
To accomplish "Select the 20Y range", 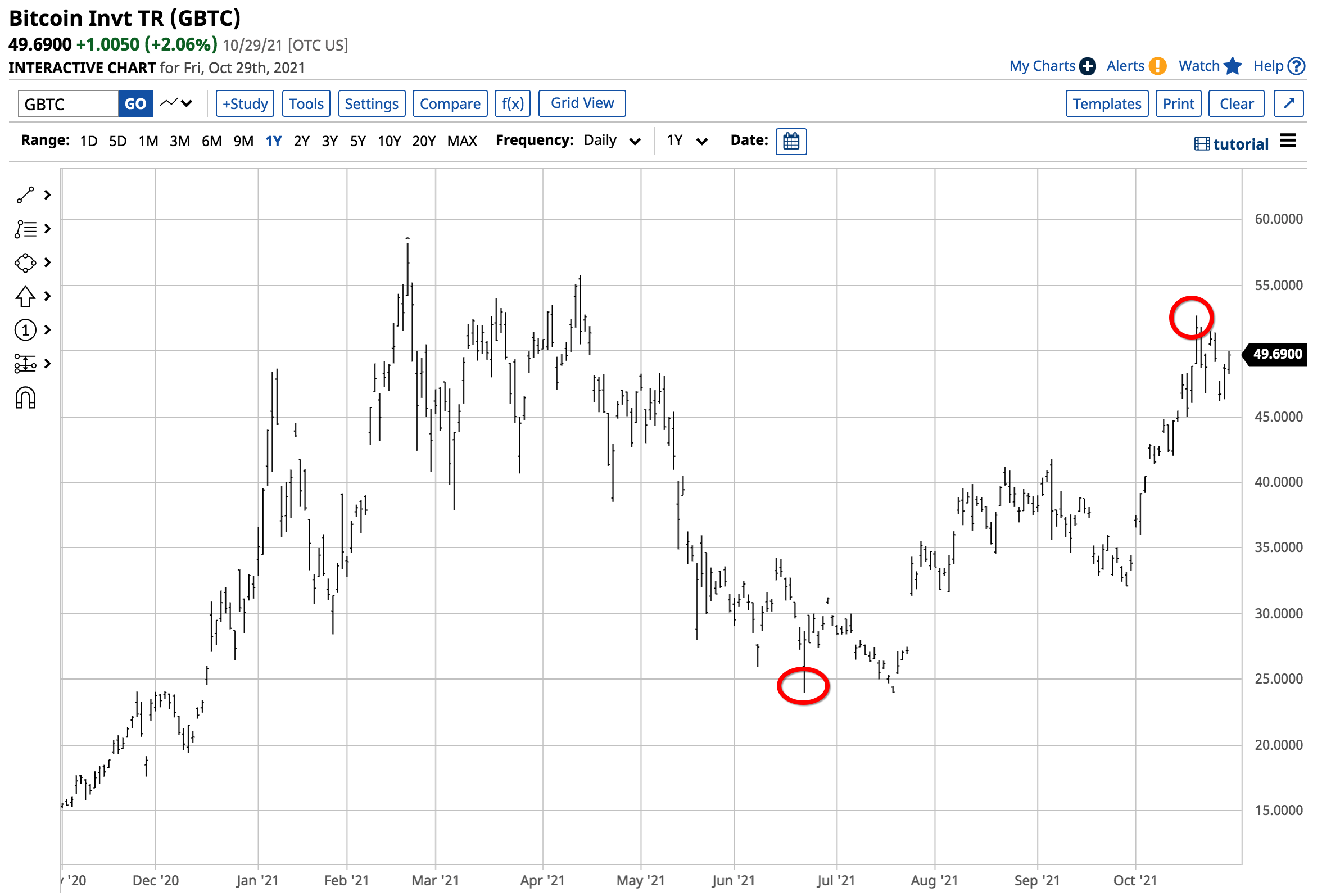I will coord(424,141).
